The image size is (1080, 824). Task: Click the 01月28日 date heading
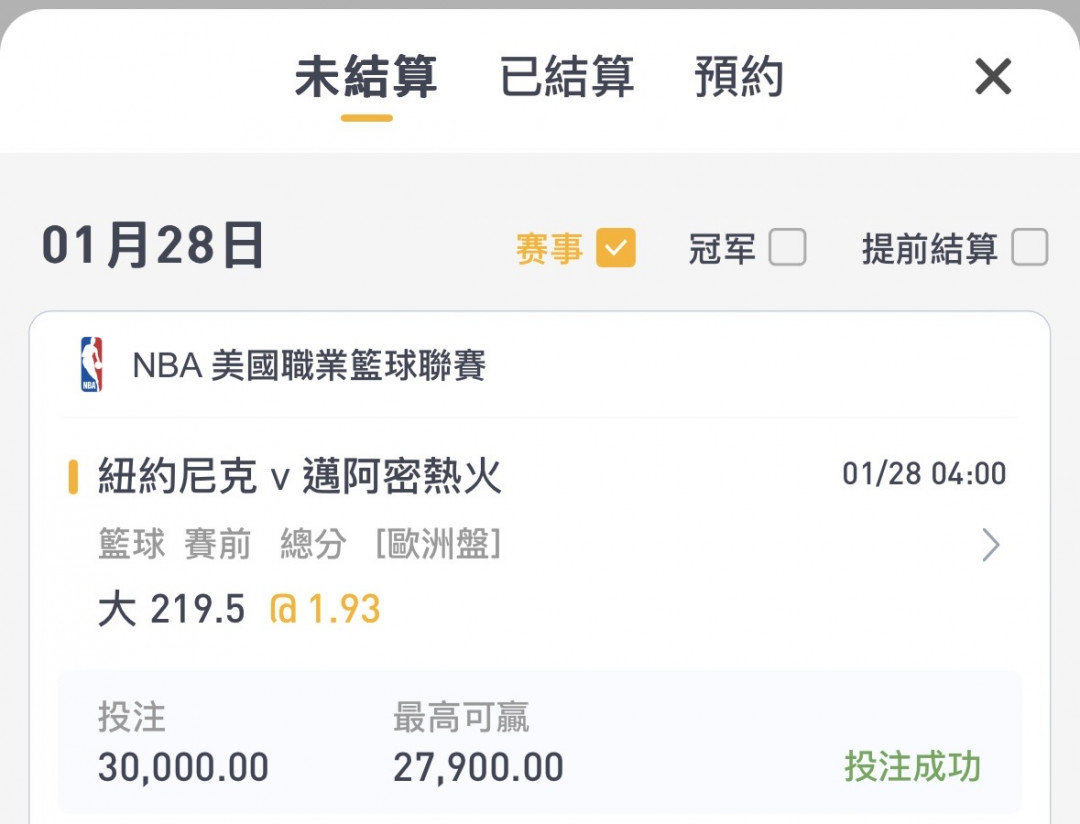152,246
